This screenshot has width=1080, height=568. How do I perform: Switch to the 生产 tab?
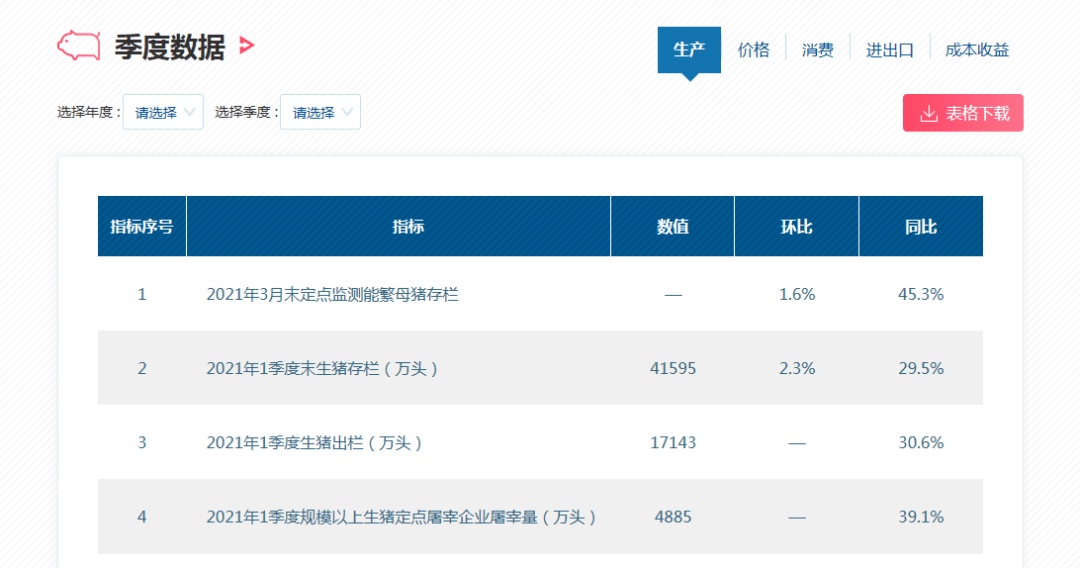(689, 50)
